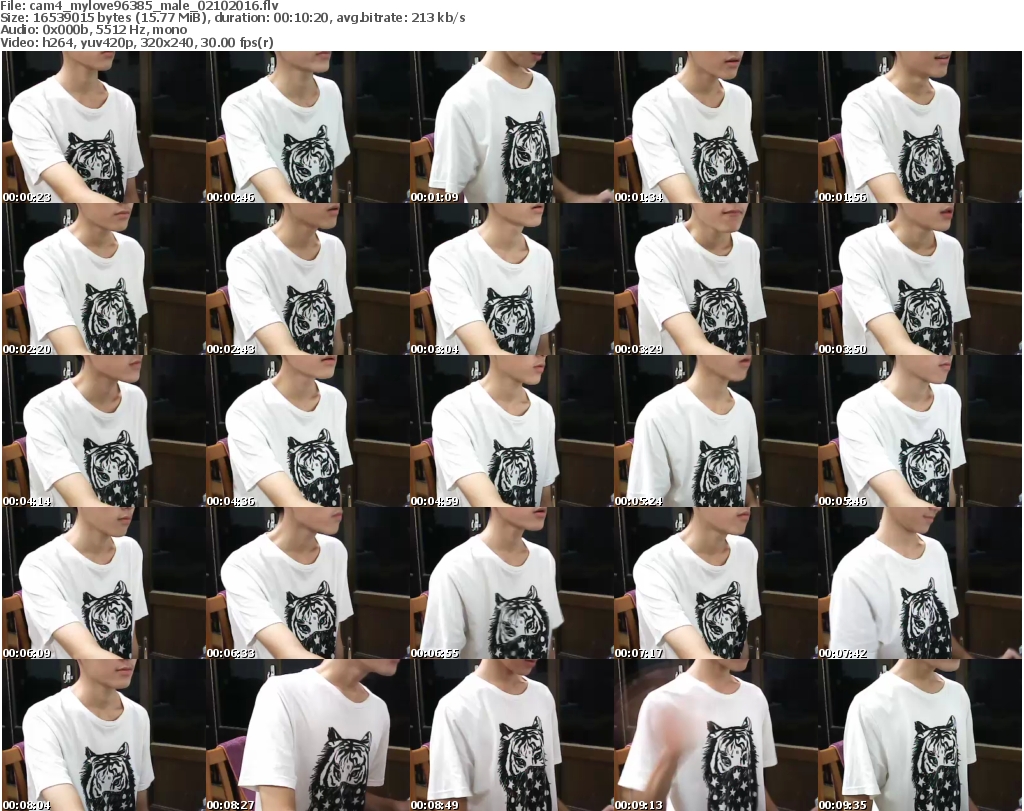Image resolution: width=1024 pixels, height=811 pixels.
Task: Choose the frame at 00:06:09
Action: (x=103, y=583)
